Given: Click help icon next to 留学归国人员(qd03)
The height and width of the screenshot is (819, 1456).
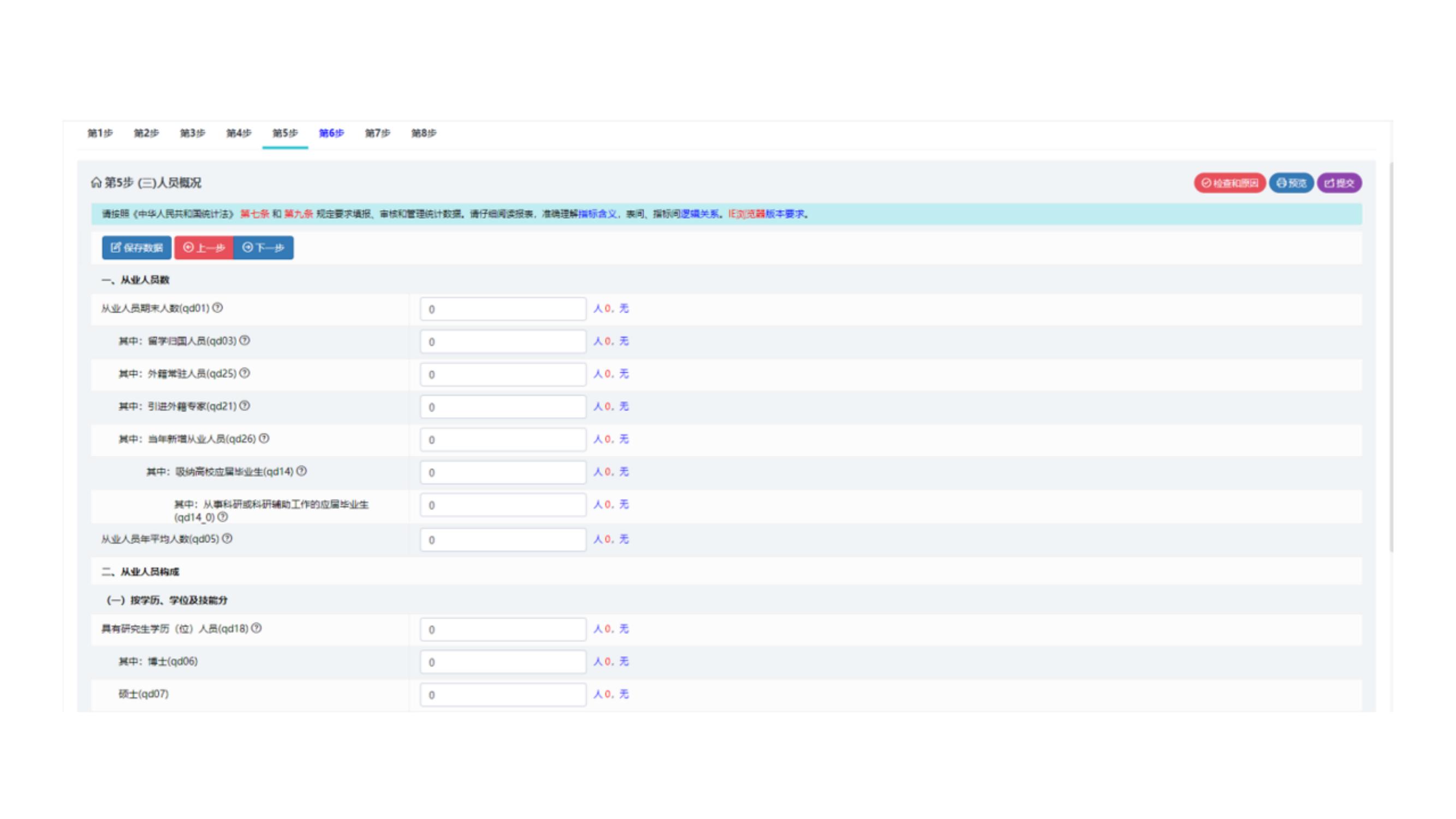Looking at the screenshot, I should (x=245, y=341).
